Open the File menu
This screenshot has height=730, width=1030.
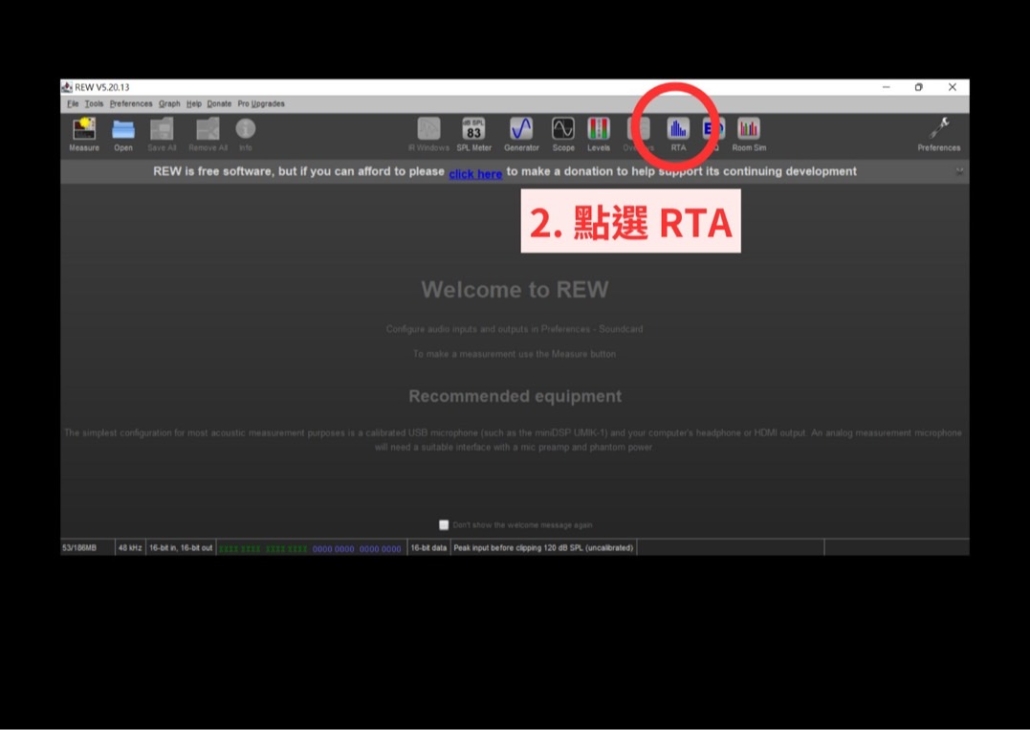[x=72, y=104]
